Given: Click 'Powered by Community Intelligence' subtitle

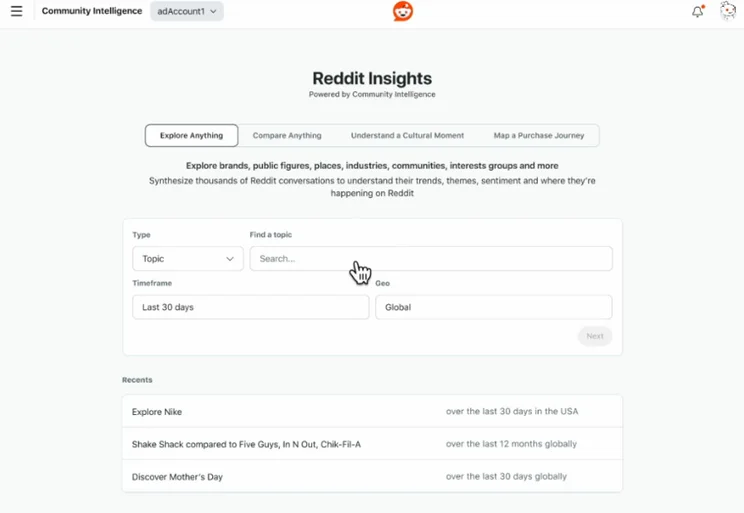Looking at the screenshot, I should click(372, 94).
